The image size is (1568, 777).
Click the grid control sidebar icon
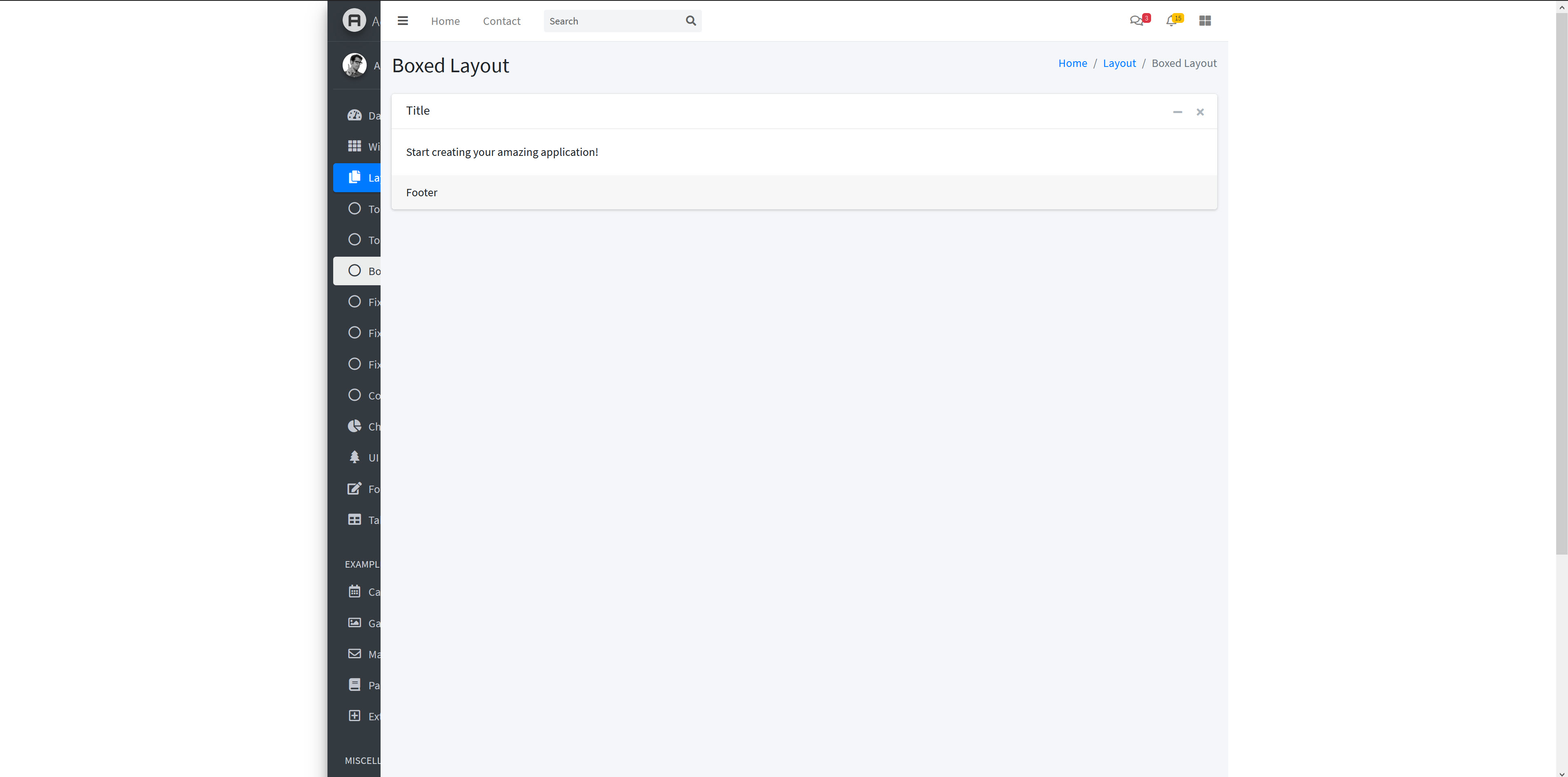pyautogui.click(x=1205, y=21)
